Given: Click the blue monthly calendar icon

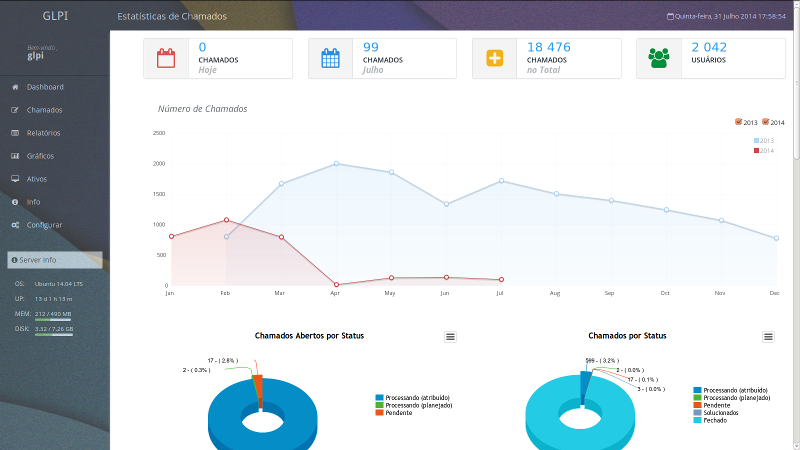Looking at the screenshot, I should tap(331, 58).
